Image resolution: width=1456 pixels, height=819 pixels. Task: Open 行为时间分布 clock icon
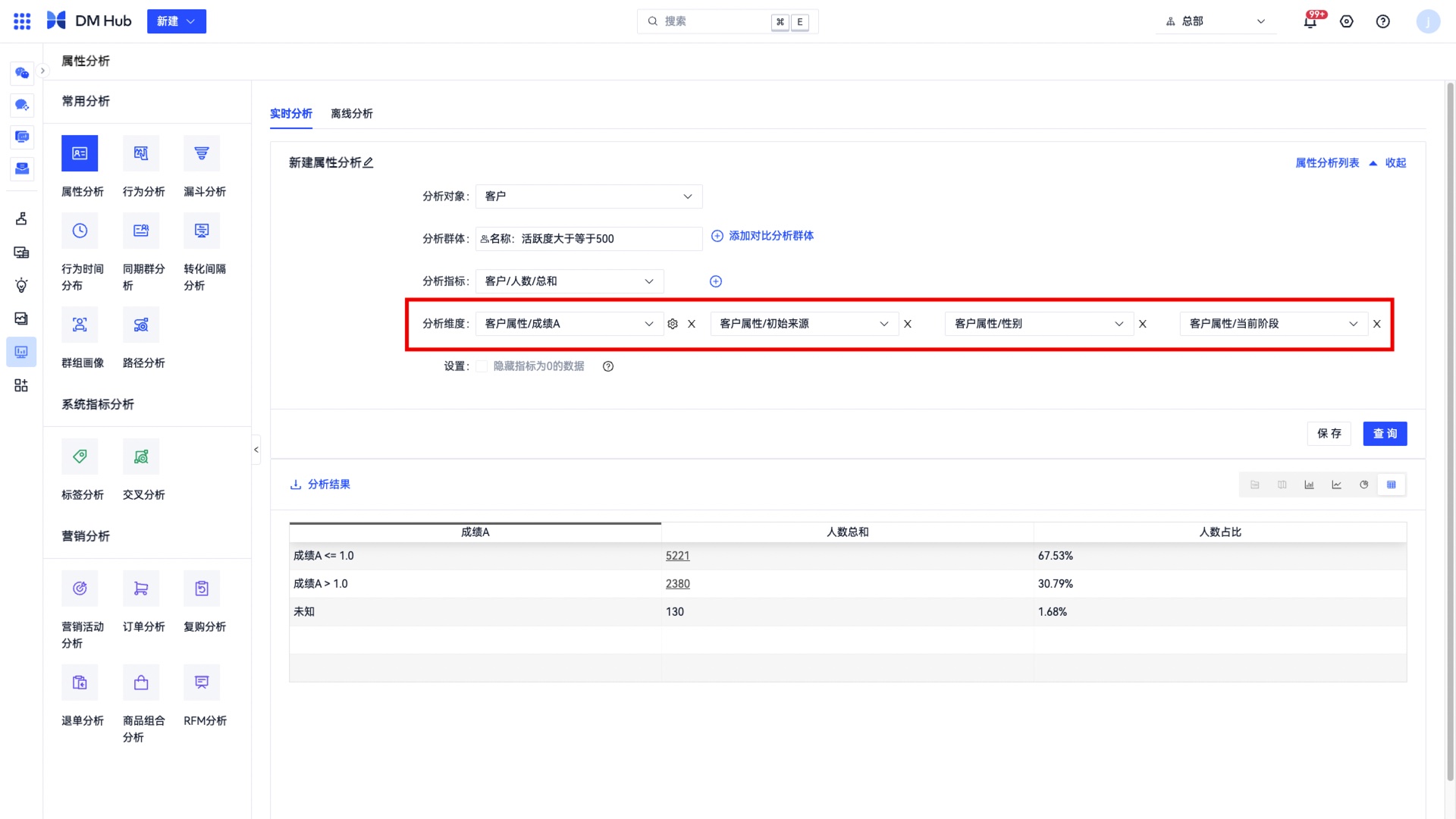point(80,231)
